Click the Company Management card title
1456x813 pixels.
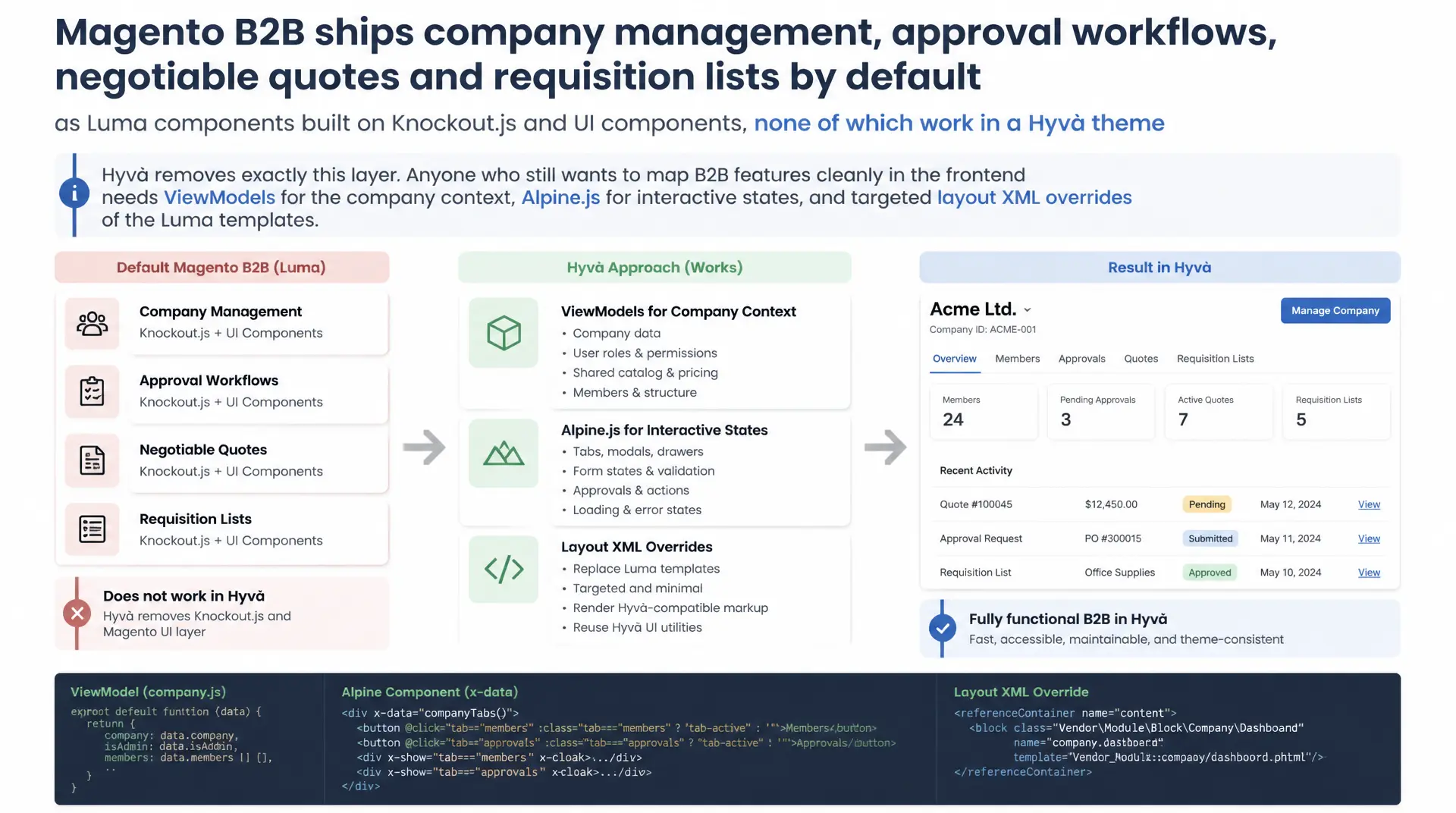[220, 312]
